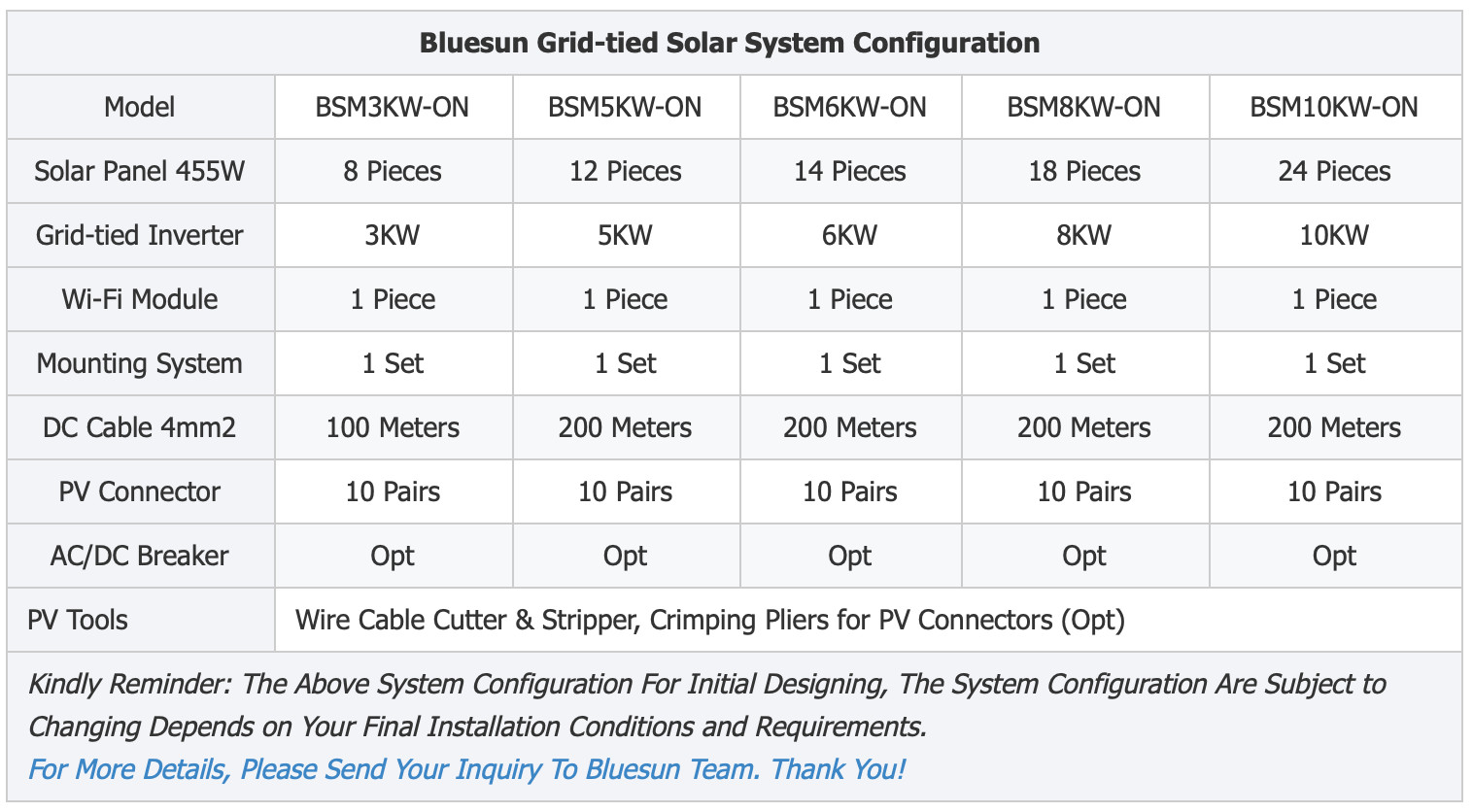This screenshot has width=1473, height=812.
Task: Select the BSM8KW-ON model header cell
Action: 1084,107
